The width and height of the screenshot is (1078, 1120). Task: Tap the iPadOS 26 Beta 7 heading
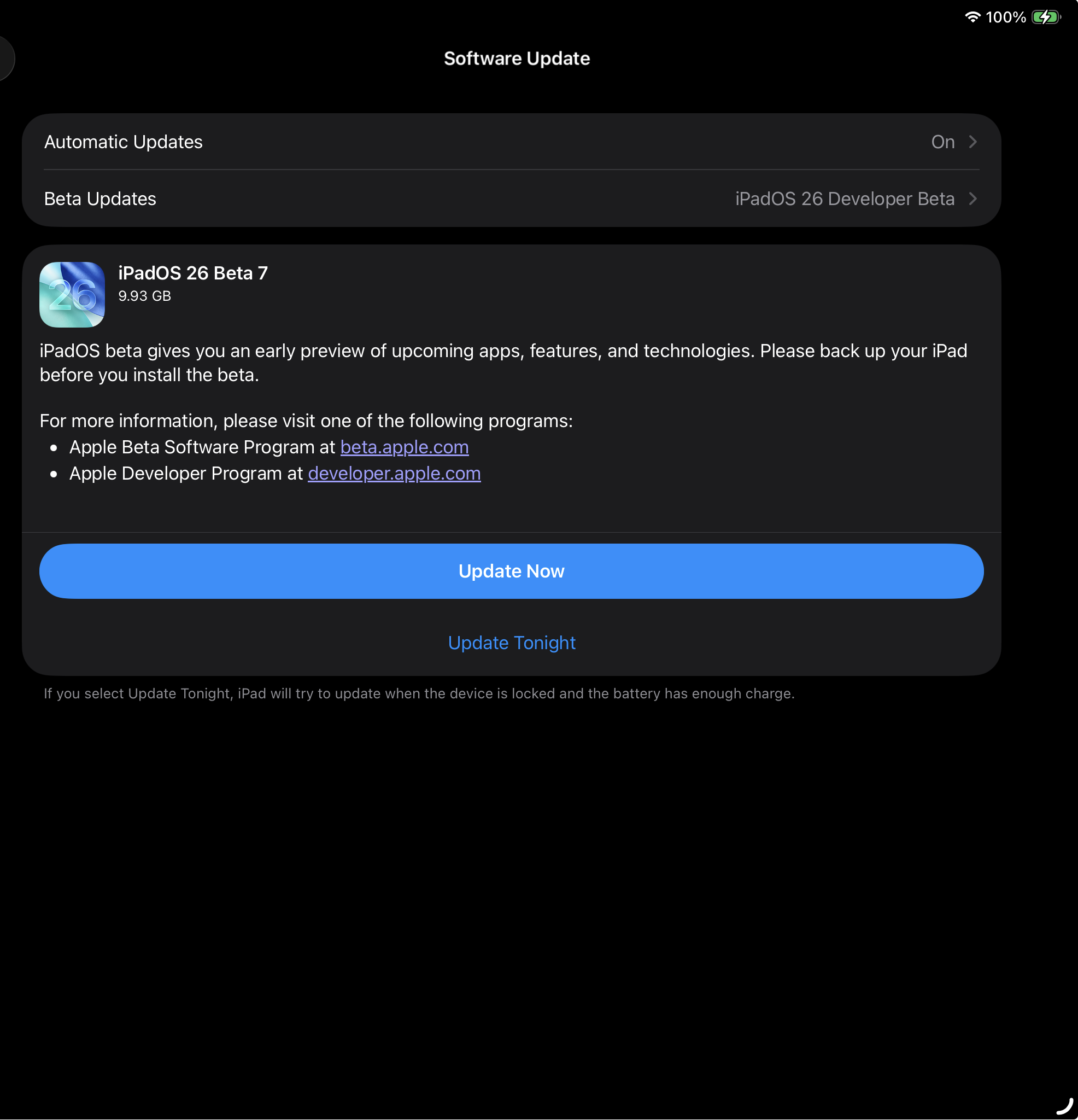[x=193, y=273]
